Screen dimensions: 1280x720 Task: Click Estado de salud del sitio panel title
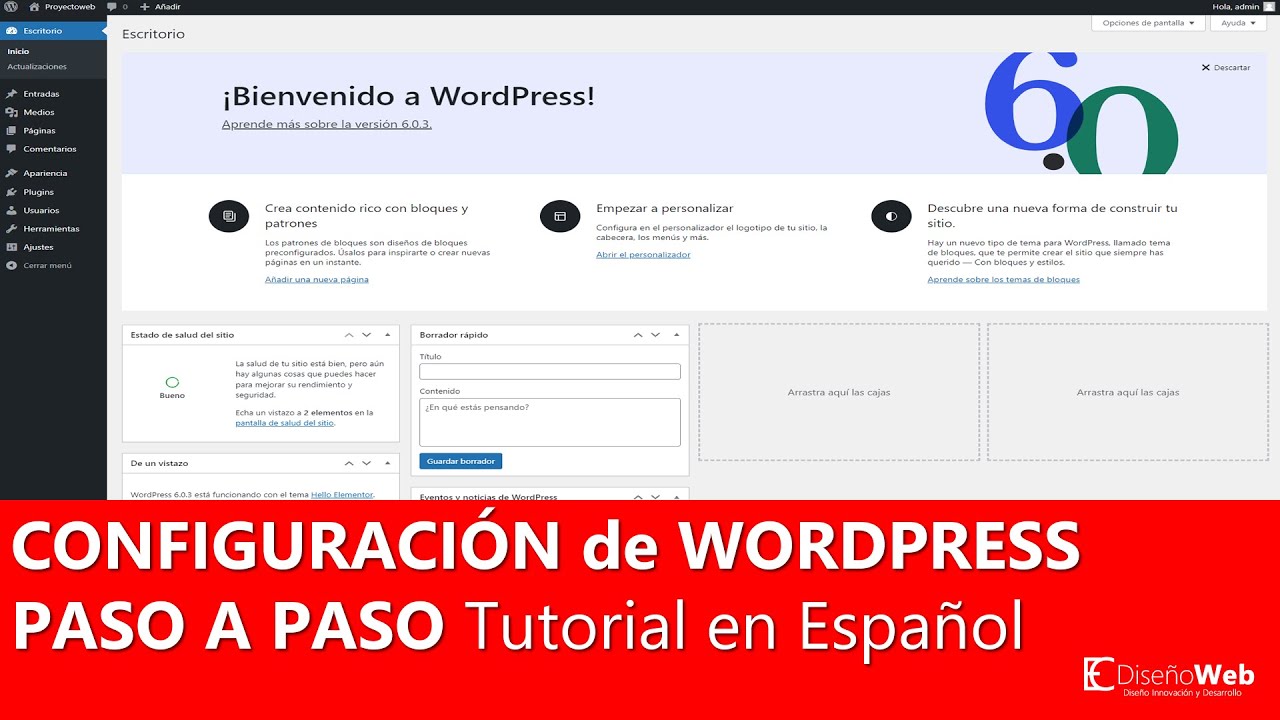coord(182,335)
